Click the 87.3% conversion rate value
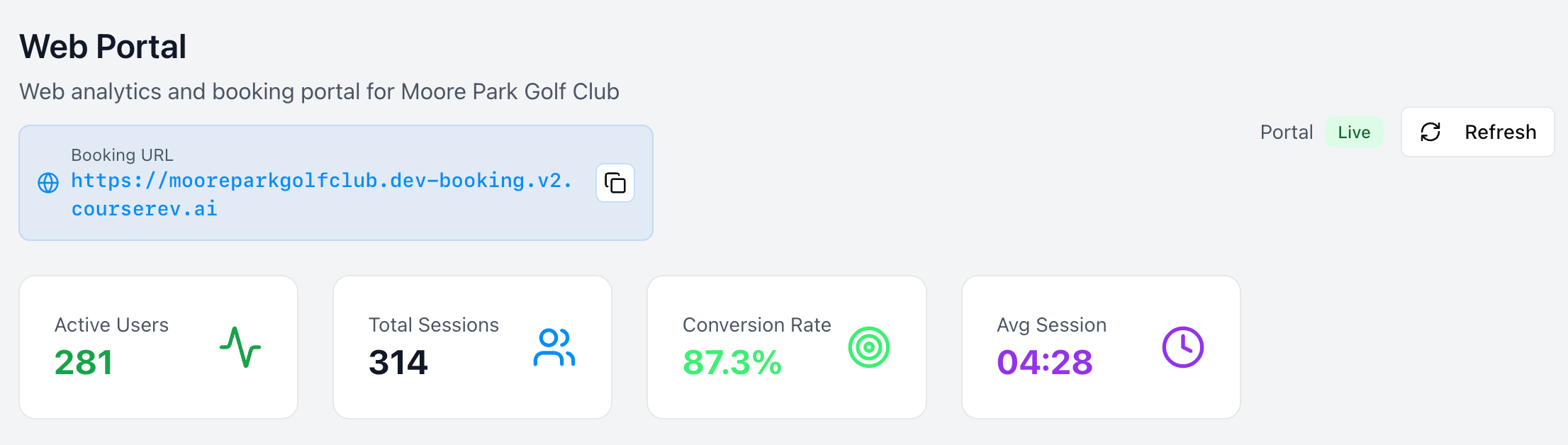The height and width of the screenshot is (445, 1568). tap(732, 363)
